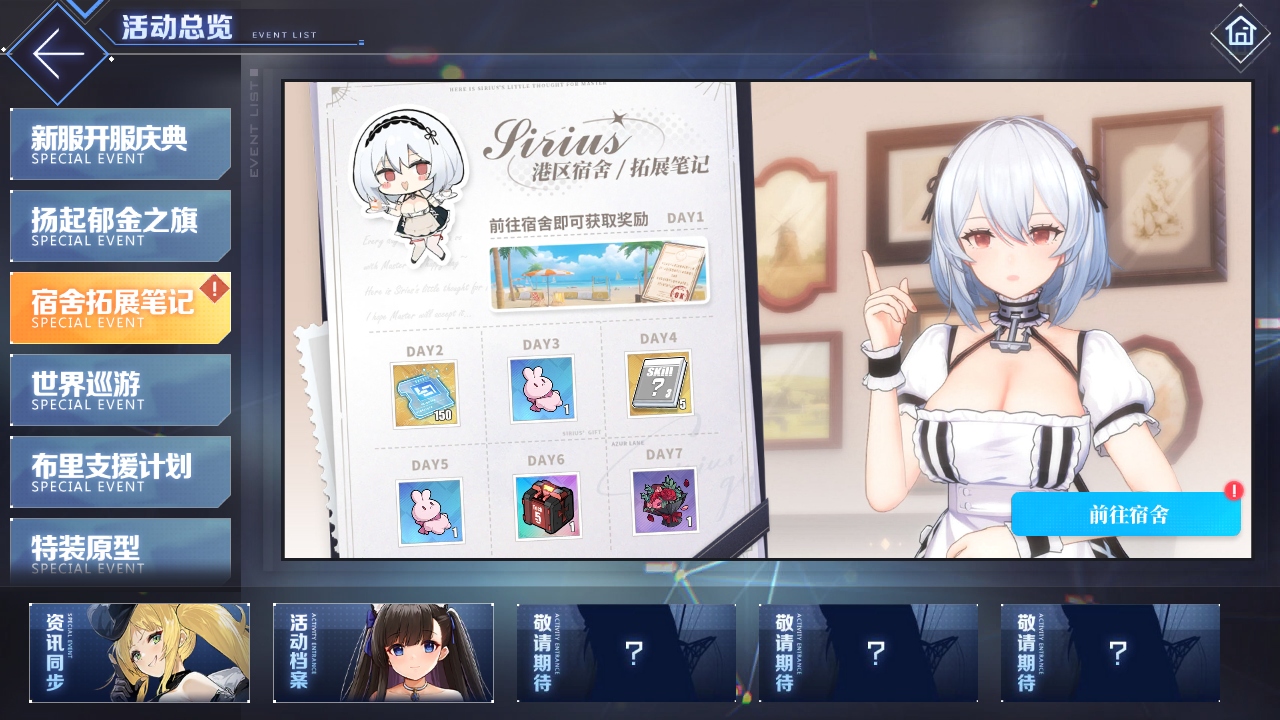Tap the DAY5 pink bunny reward

coord(430,512)
